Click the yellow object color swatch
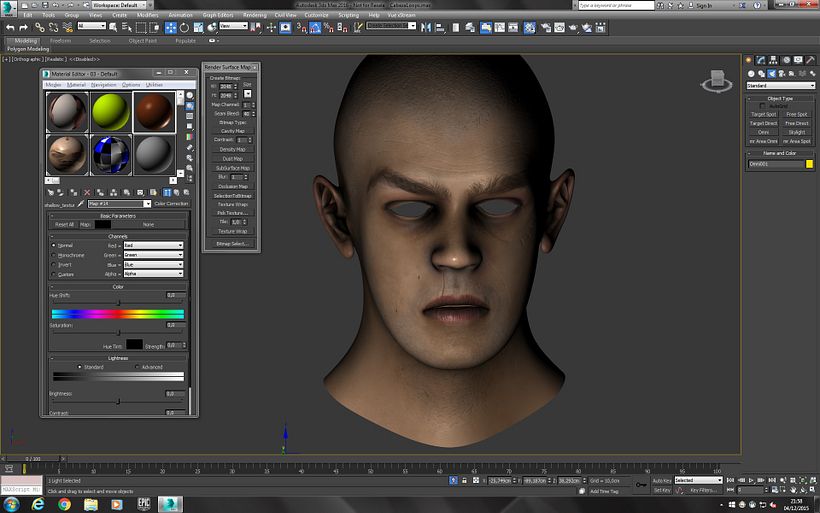Image resolution: width=820 pixels, height=513 pixels. pos(809,164)
